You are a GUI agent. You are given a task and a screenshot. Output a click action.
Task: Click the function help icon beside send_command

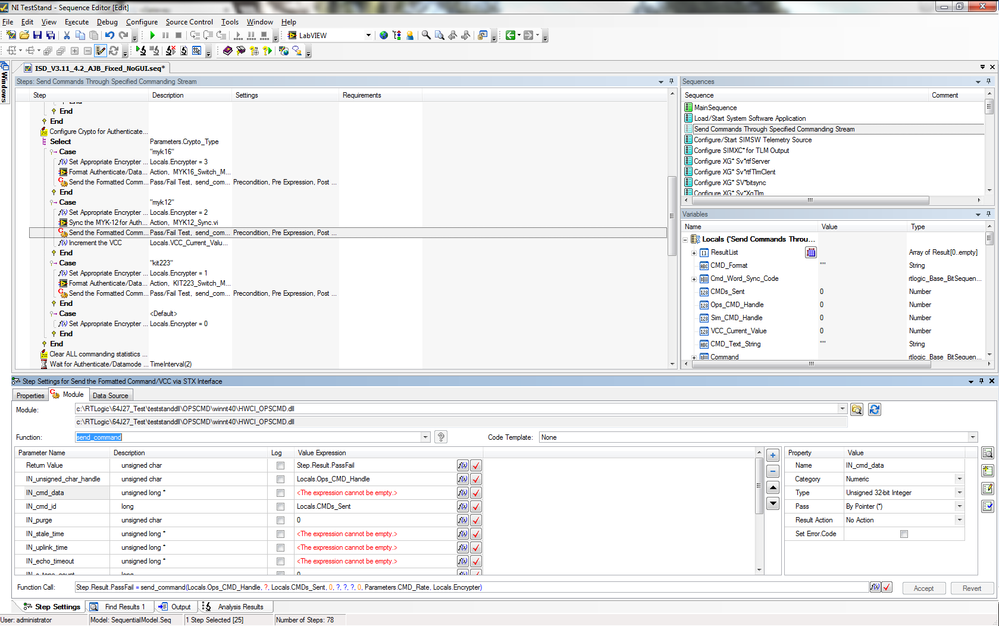[440, 437]
